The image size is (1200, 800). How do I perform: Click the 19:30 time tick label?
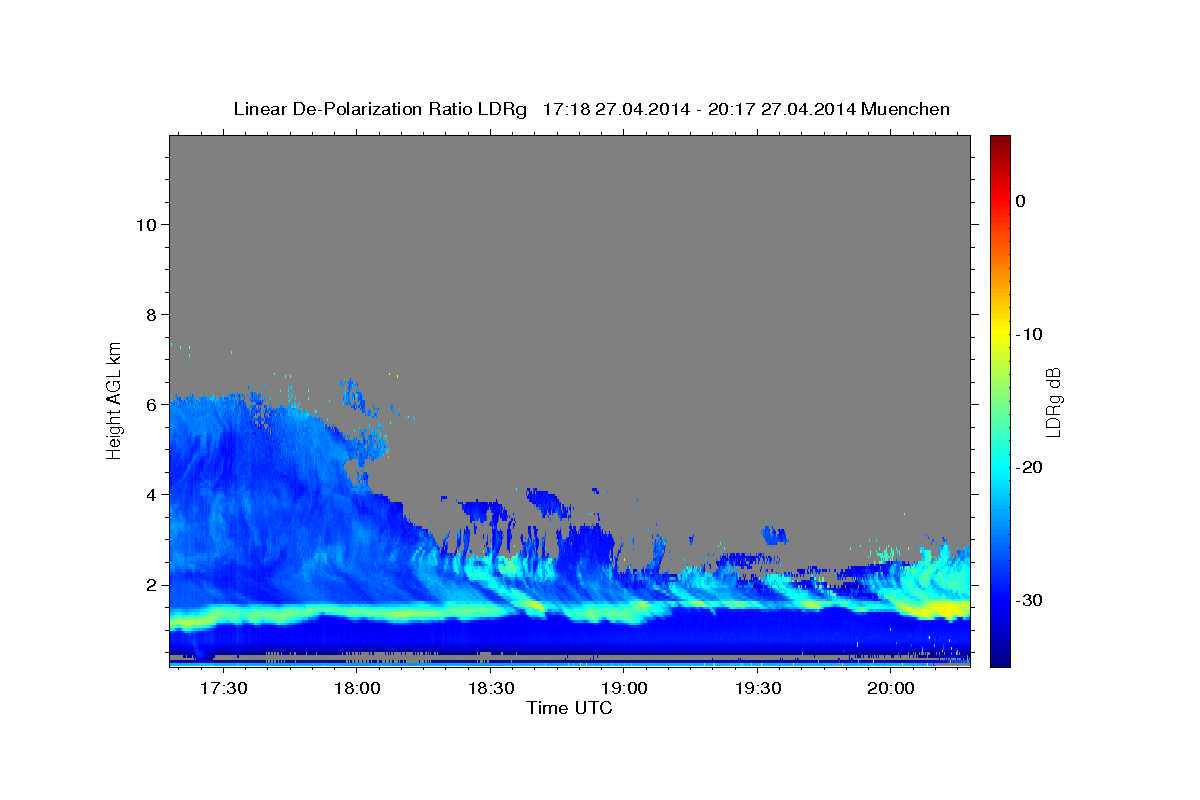[757, 689]
